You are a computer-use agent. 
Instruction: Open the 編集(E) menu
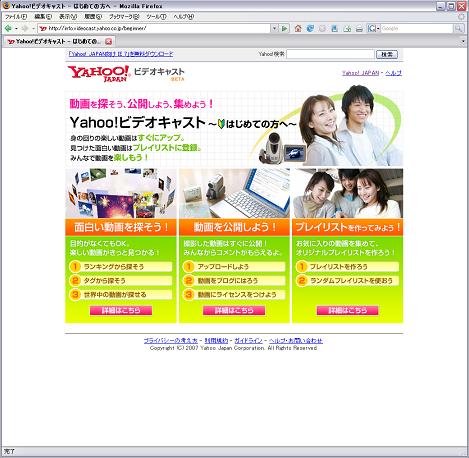tap(43, 17)
